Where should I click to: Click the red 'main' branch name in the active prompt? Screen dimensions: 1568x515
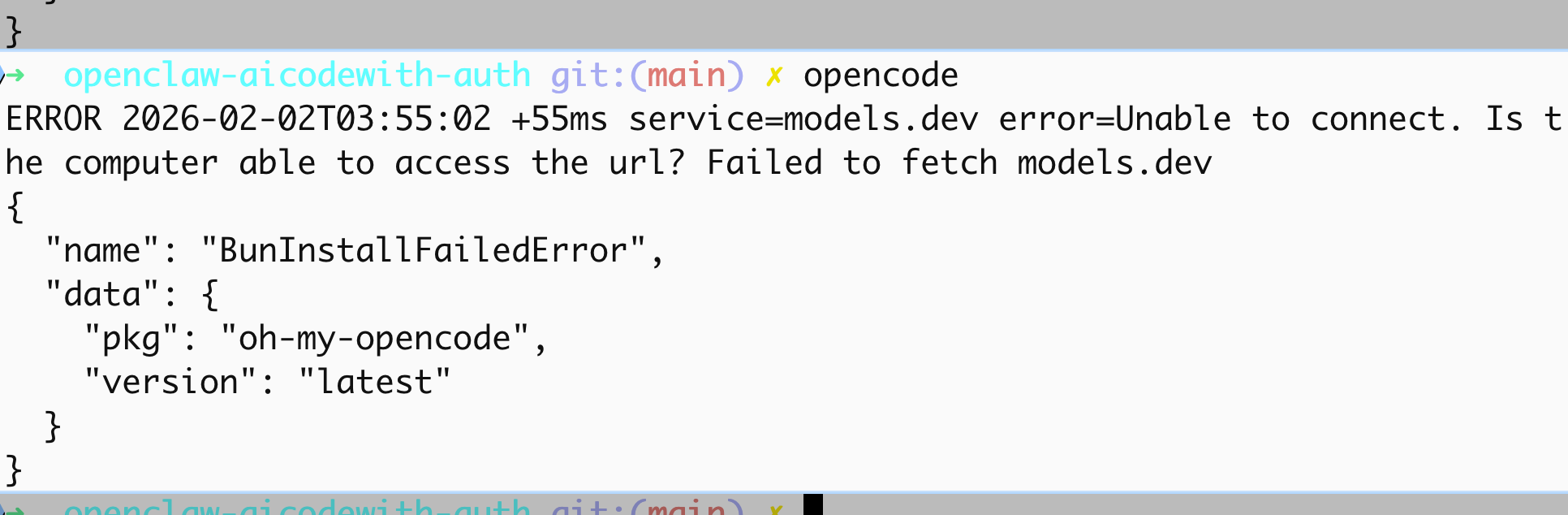(686, 76)
